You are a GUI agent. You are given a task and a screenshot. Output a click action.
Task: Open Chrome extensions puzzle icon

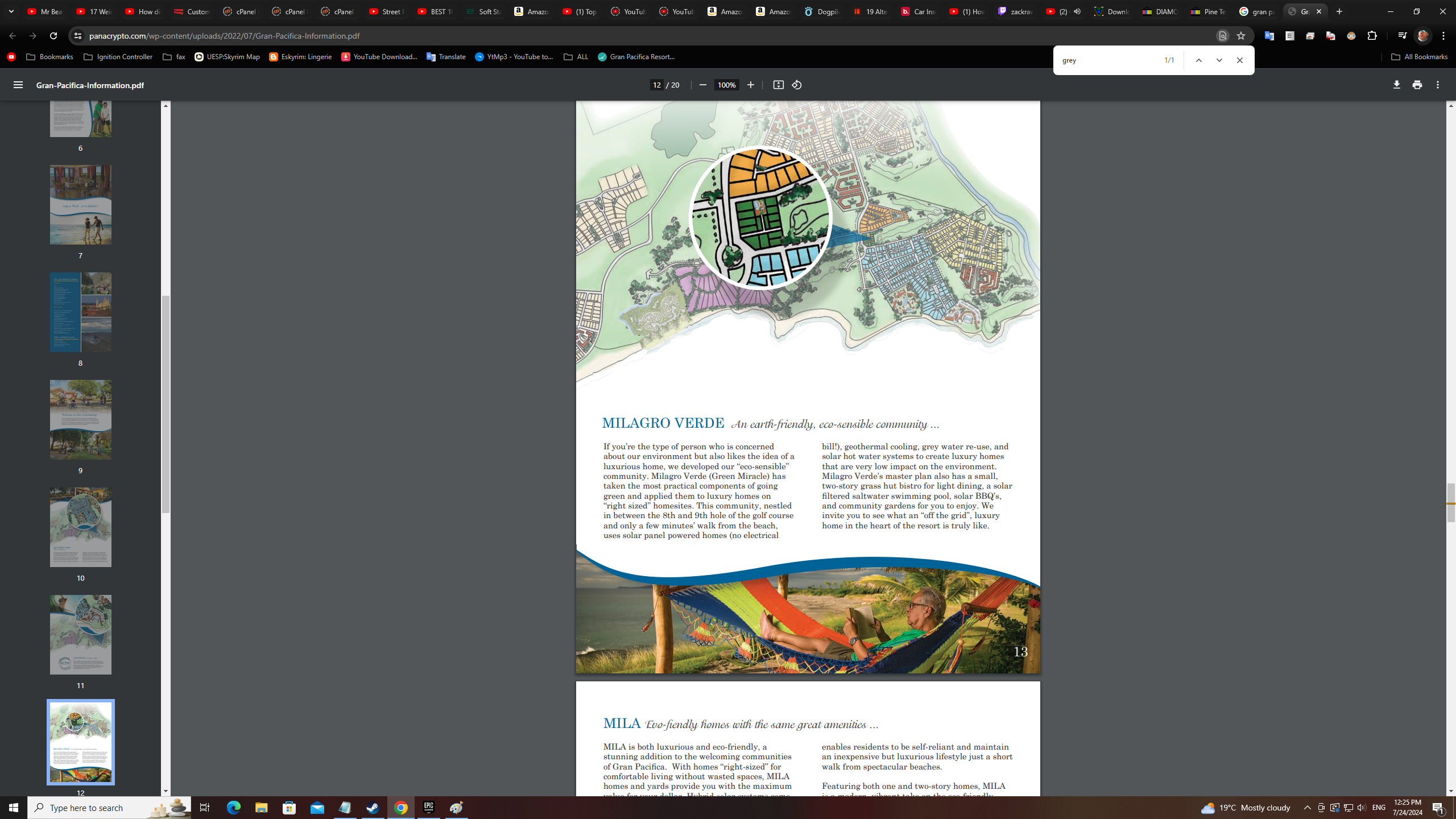point(1372,36)
